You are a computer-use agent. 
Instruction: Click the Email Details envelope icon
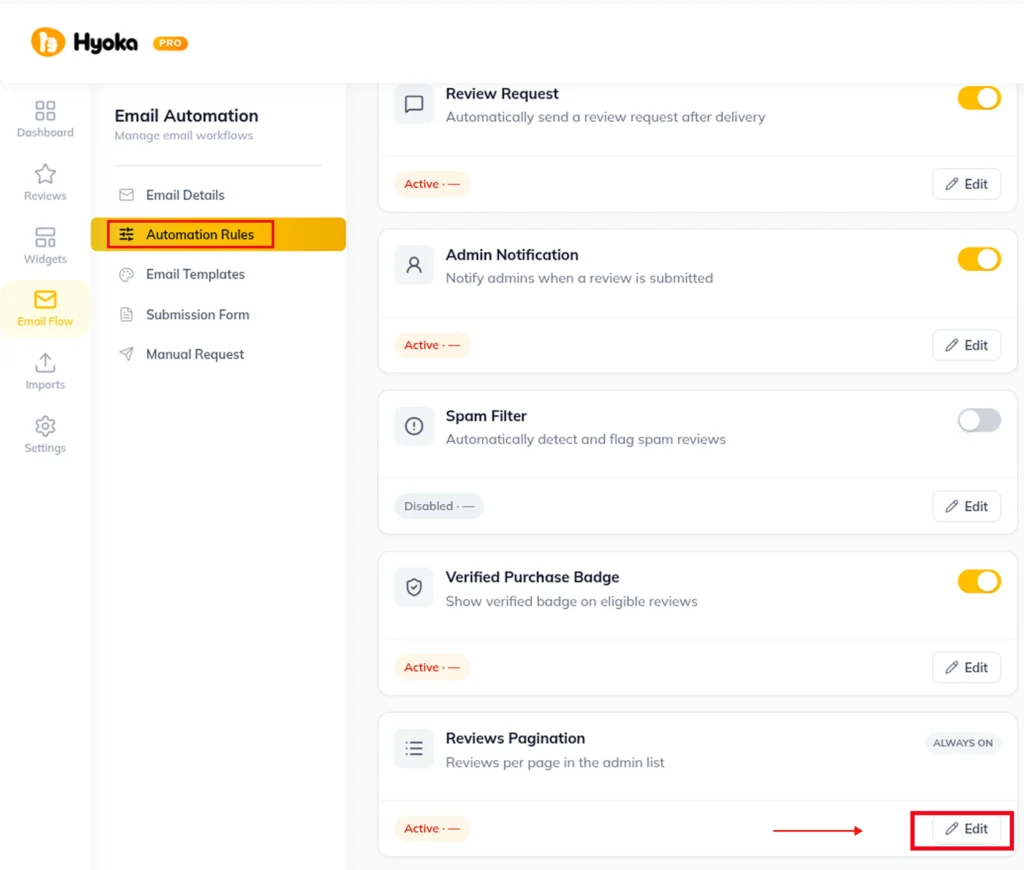coord(127,195)
